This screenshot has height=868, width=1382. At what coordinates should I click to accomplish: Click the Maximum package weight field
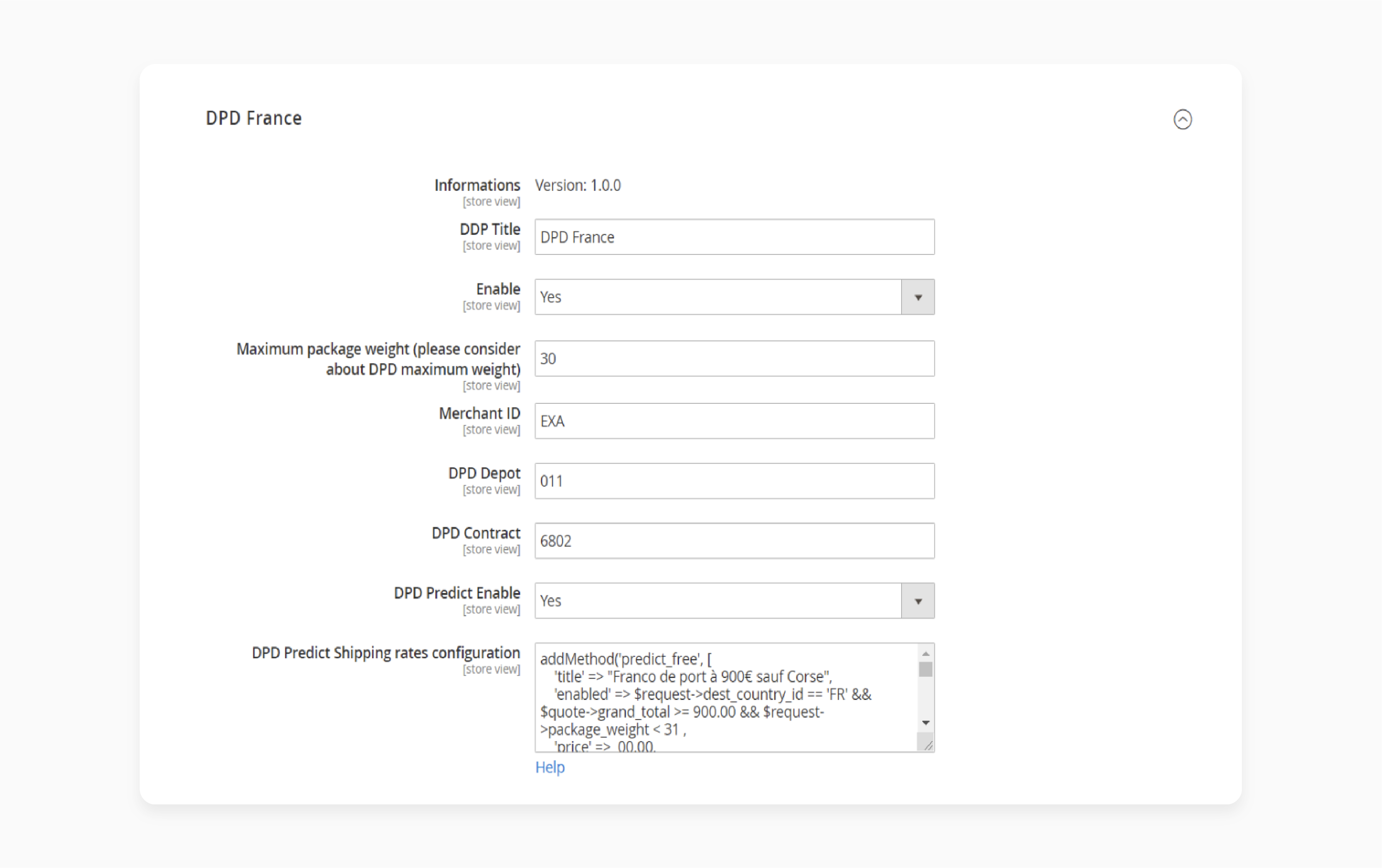(x=735, y=359)
